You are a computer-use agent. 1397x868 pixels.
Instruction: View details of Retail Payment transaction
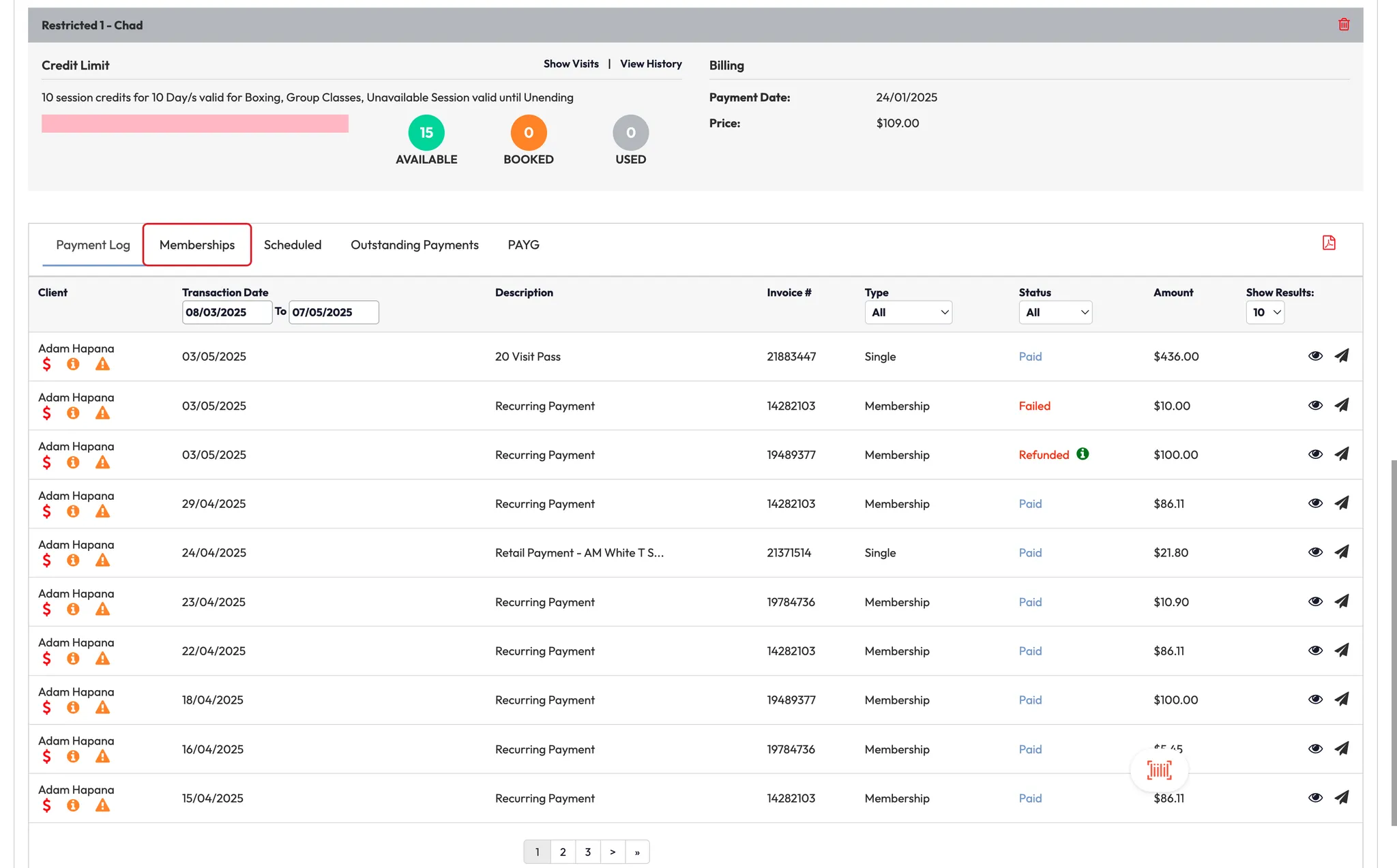tap(1315, 552)
